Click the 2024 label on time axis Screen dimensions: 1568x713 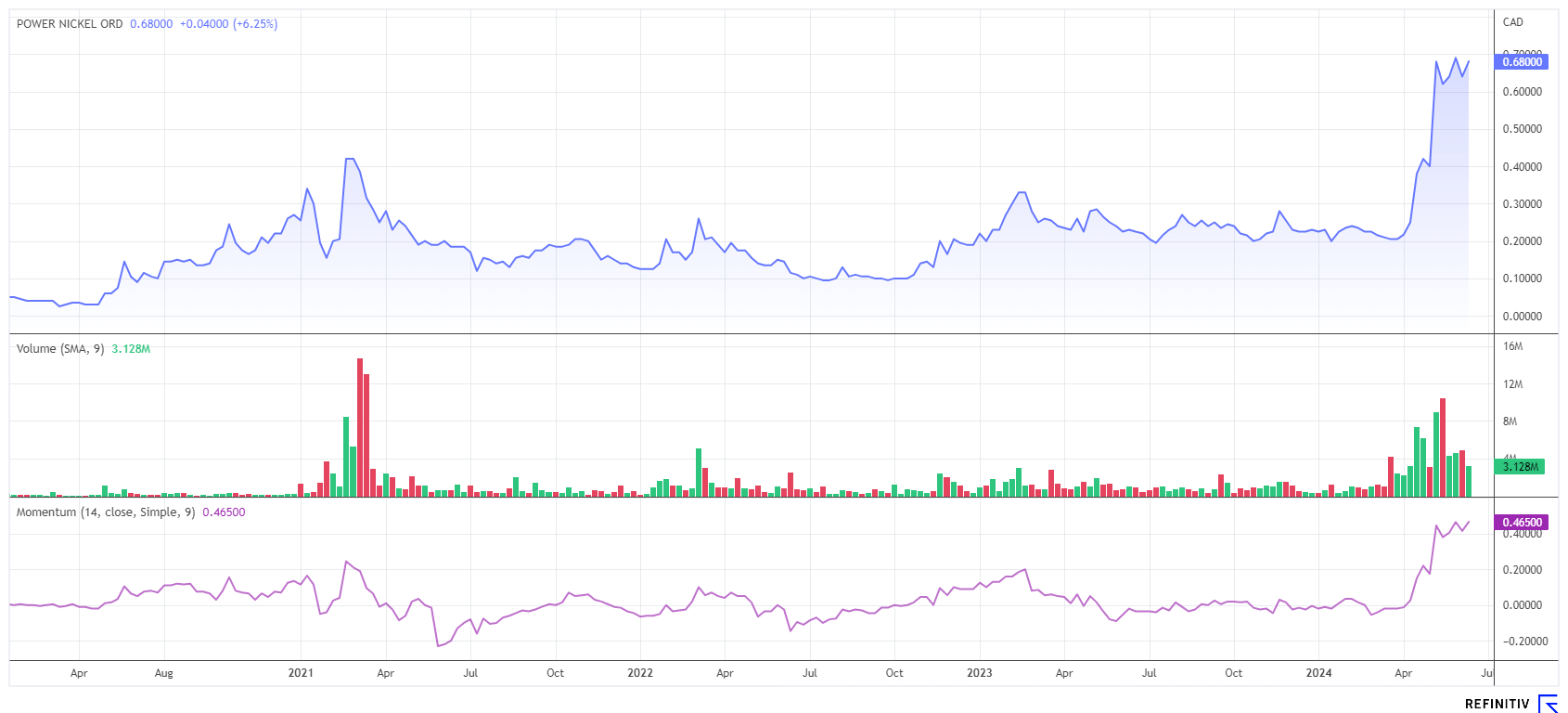(1318, 673)
